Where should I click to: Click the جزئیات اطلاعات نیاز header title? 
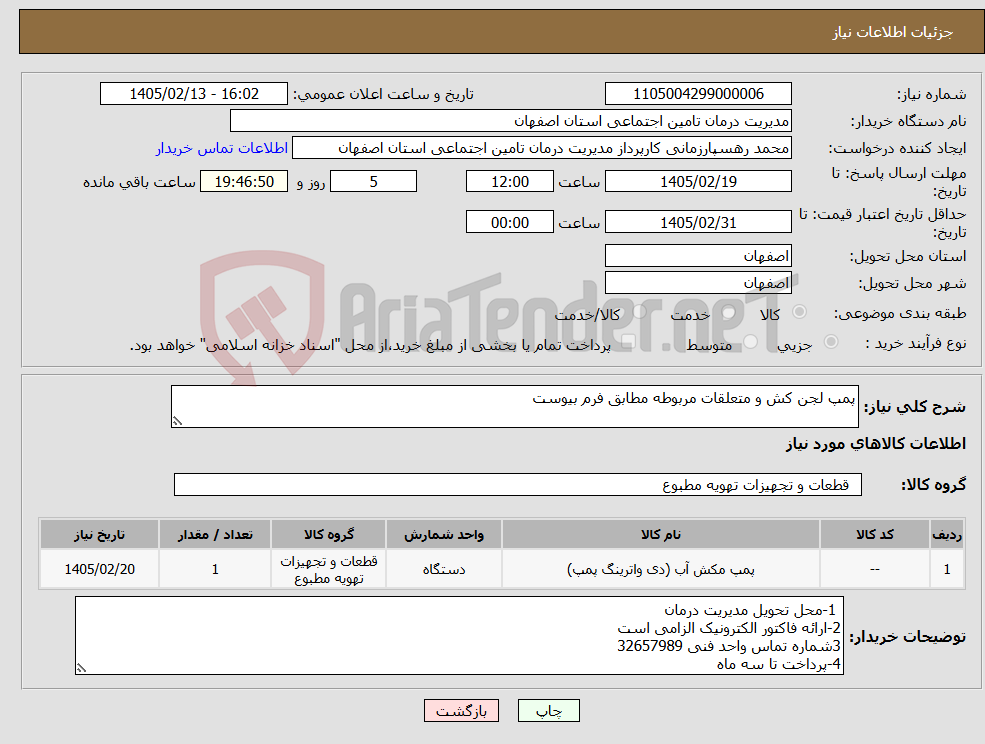pos(893,32)
